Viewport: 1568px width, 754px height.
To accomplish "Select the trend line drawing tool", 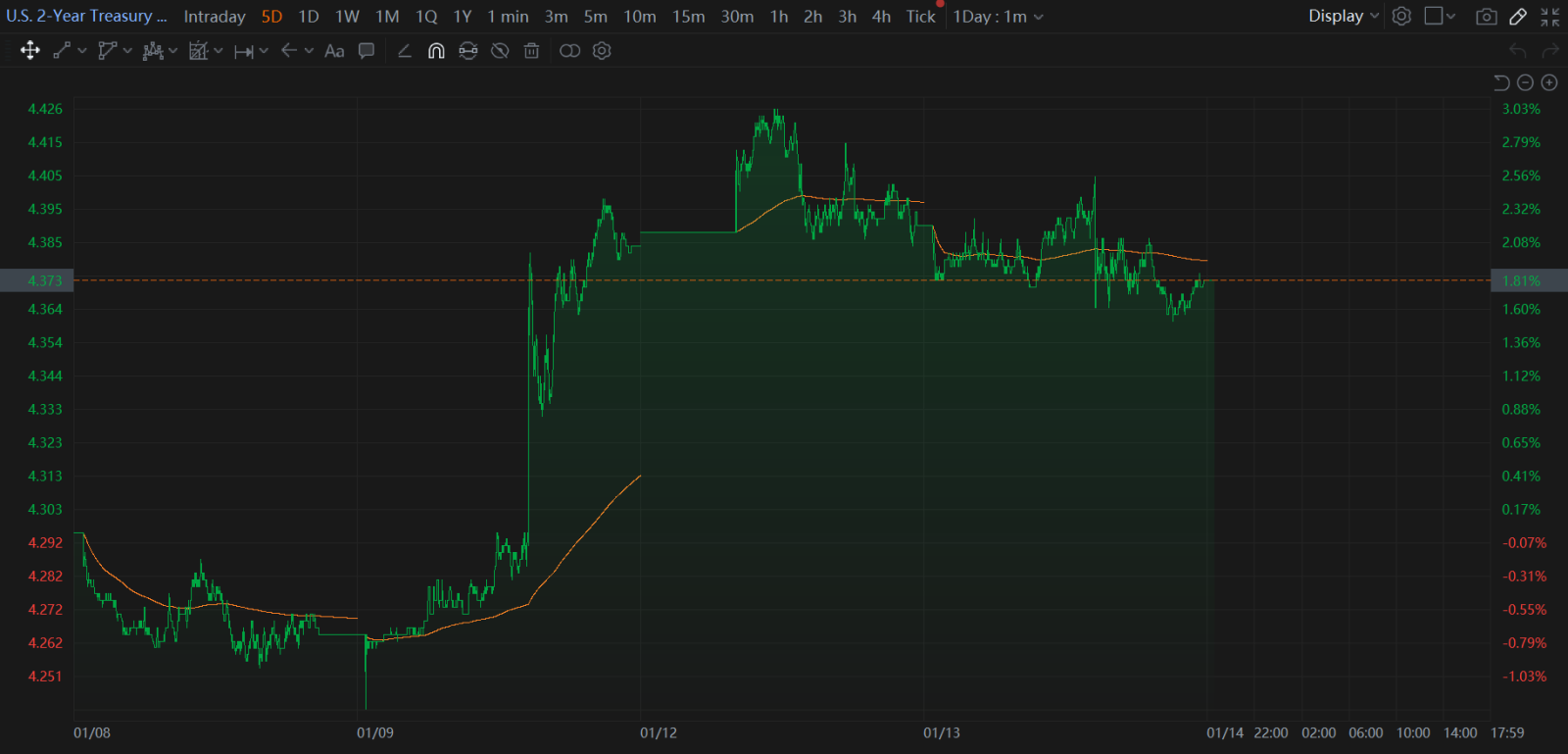I will (62, 50).
